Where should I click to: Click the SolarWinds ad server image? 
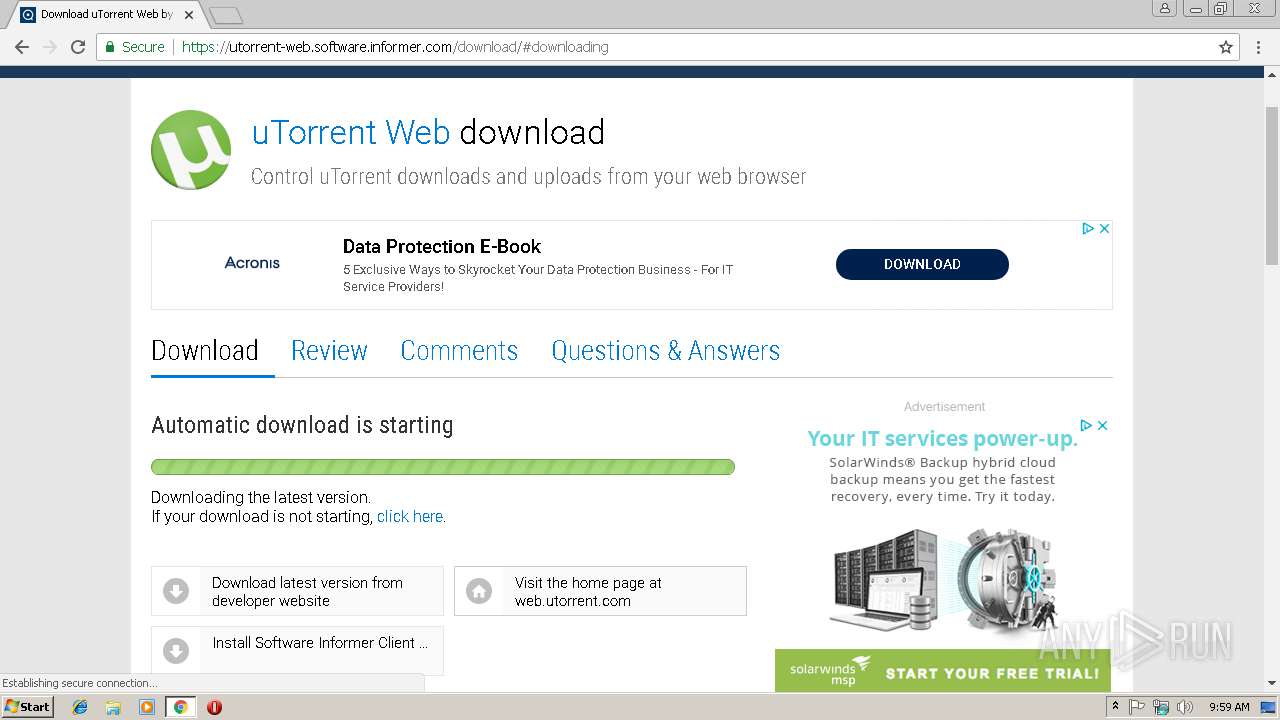943,583
